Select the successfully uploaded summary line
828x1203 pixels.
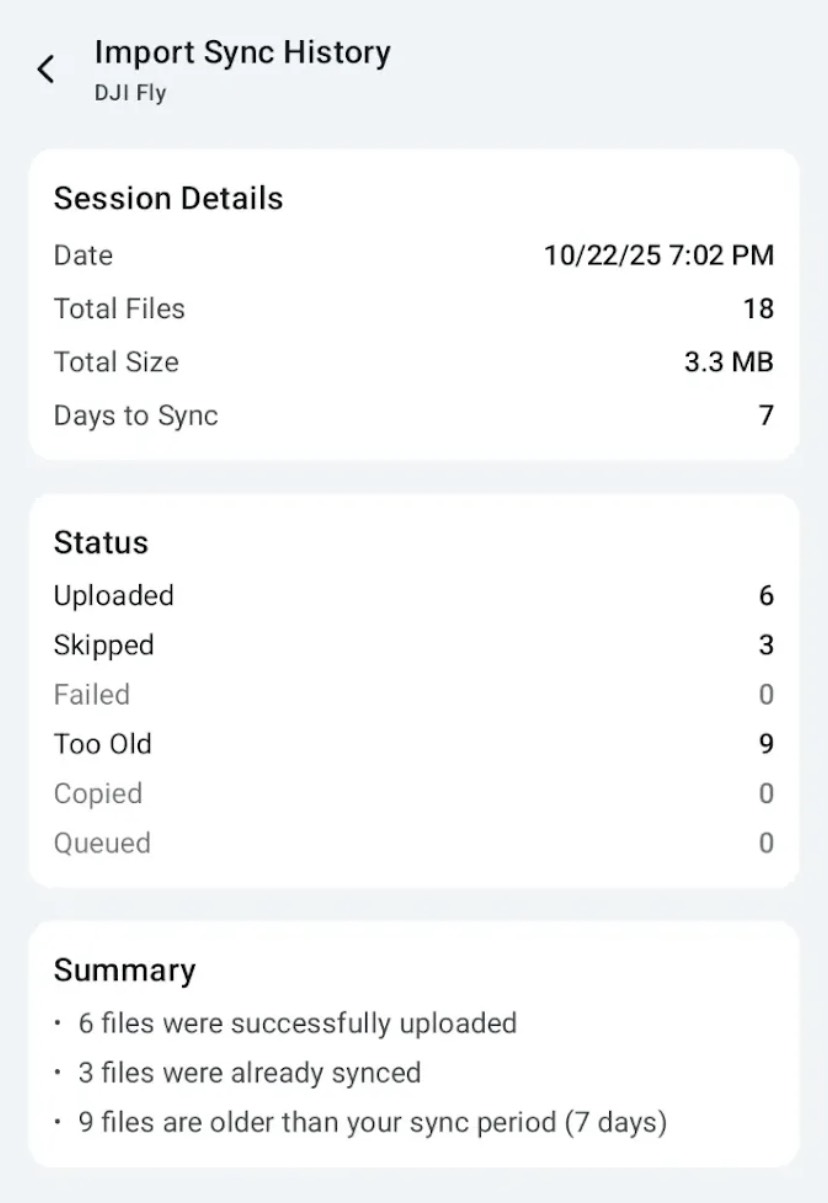(298, 1023)
